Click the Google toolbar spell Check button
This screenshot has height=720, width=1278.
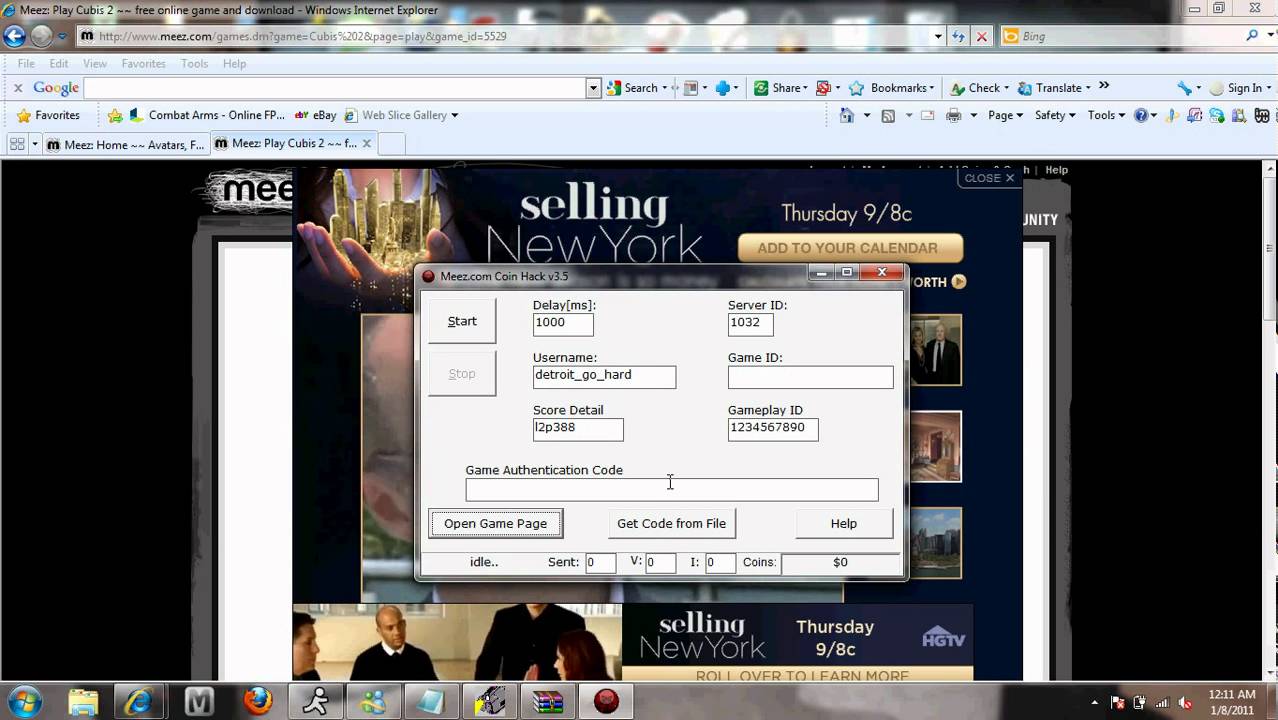(977, 88)
